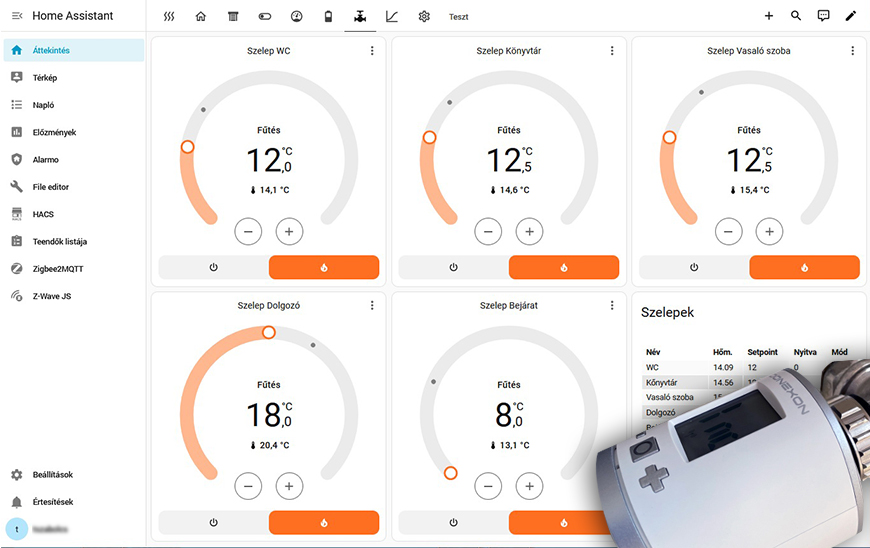Select the Teszt tab
This screenshot has width=870, height=548.
pos(458,17)
